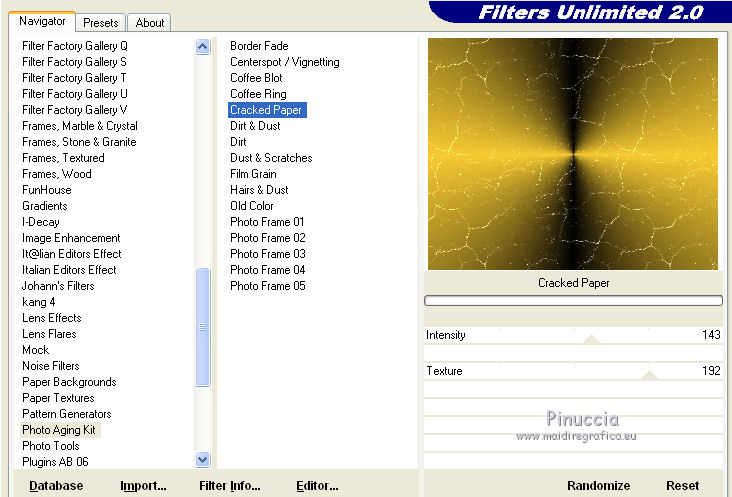Choose the Photo Frame 04 filter
This screenshot has height=497, width=732.
click(267, 270)
